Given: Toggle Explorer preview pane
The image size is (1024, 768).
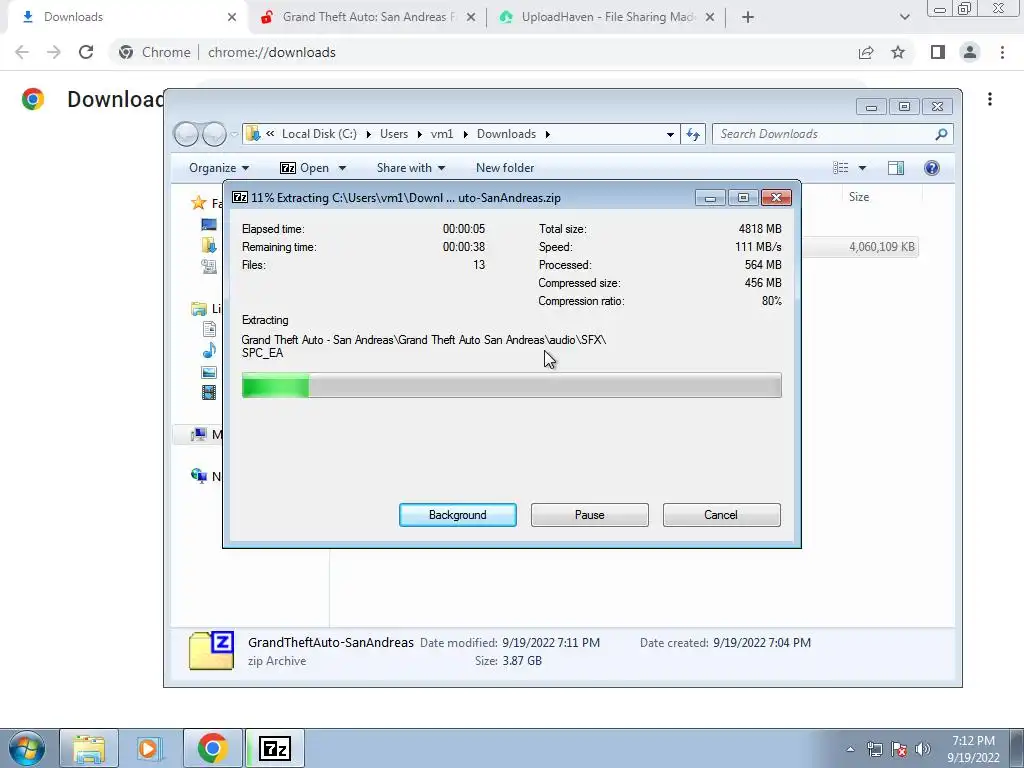Looking at the screenshot, I should click(896, 168).
